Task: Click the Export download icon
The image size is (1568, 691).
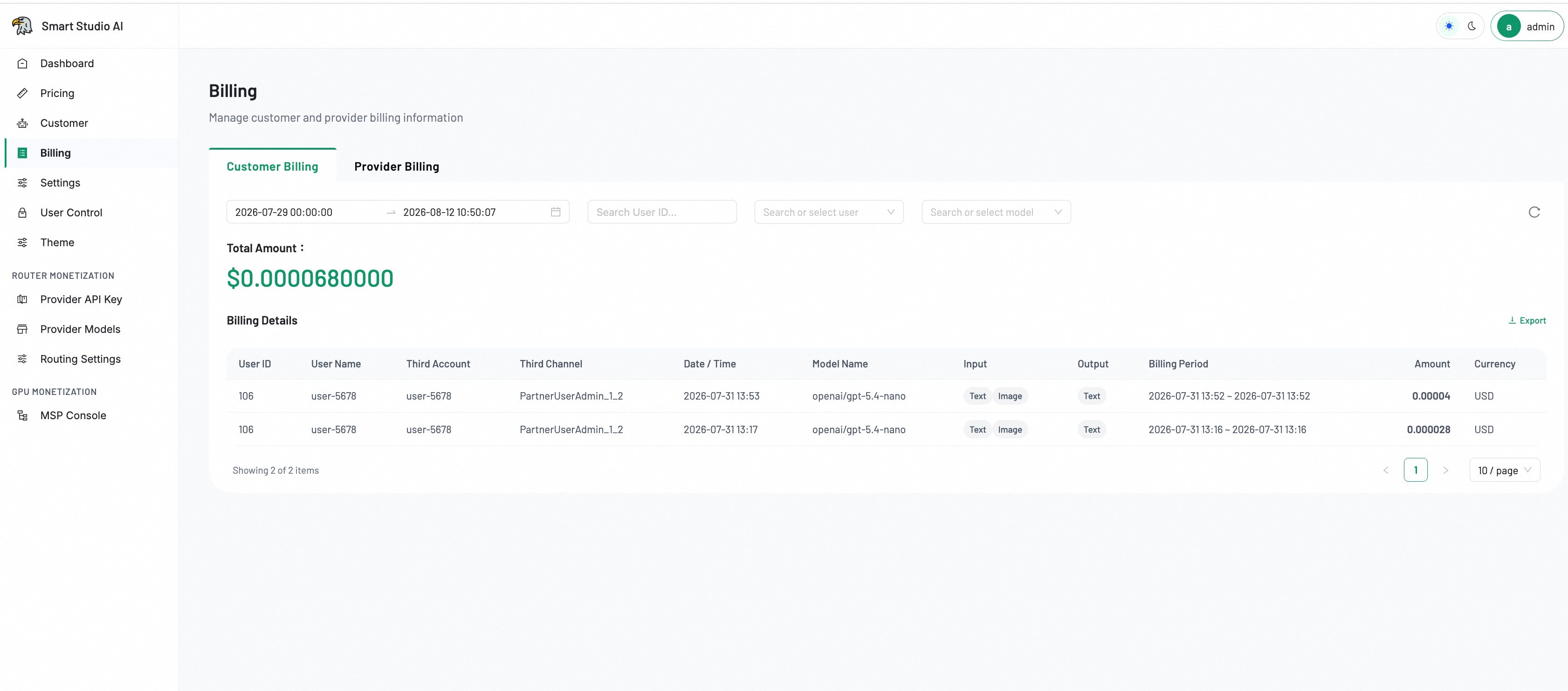Action: (x=1512, y=320)
